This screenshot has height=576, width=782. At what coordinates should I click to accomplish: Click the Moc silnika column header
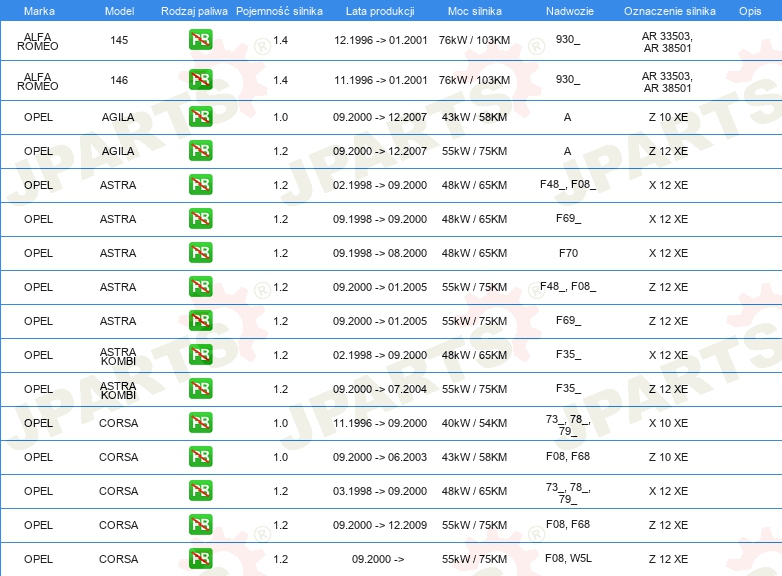(475, 11)
